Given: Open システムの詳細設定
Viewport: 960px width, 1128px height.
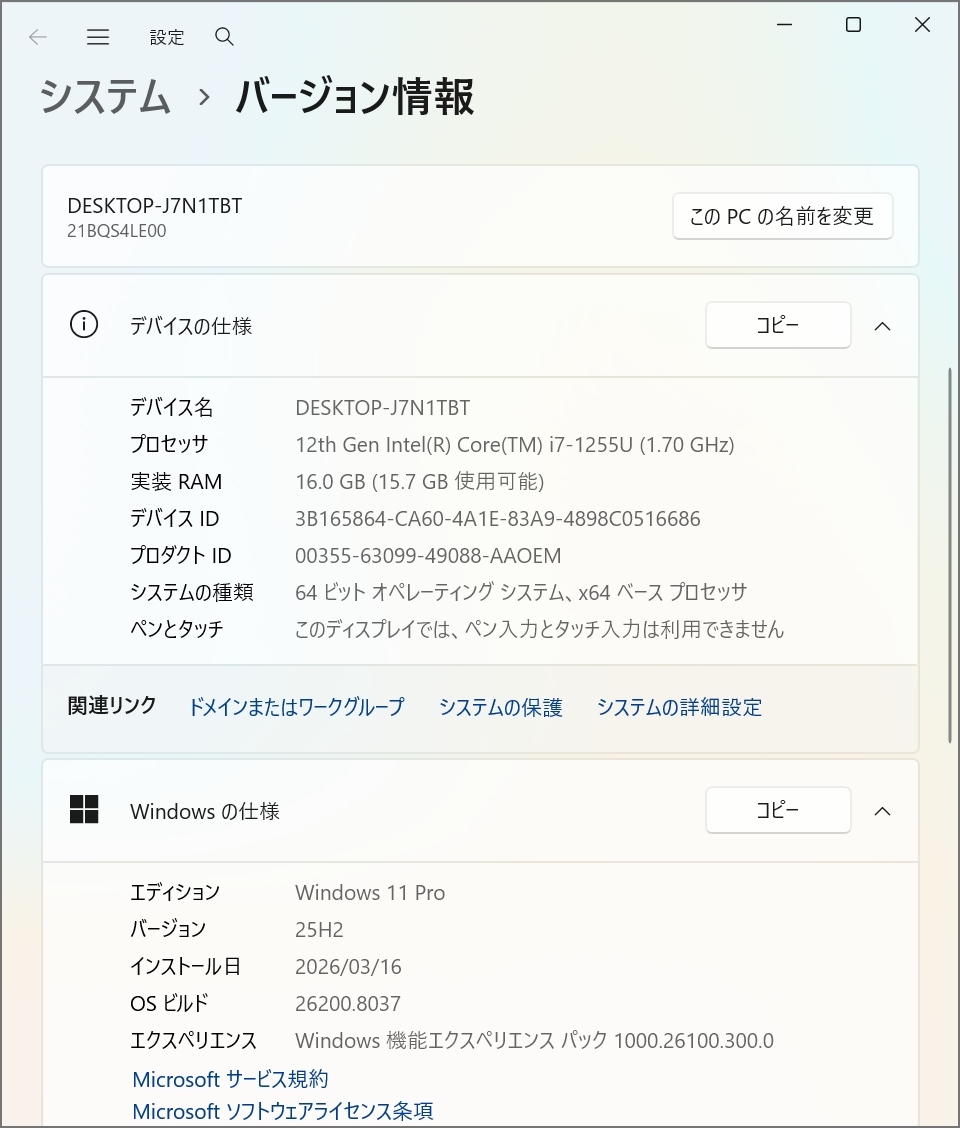Looking at the screenshot, I should click(679, 707).
